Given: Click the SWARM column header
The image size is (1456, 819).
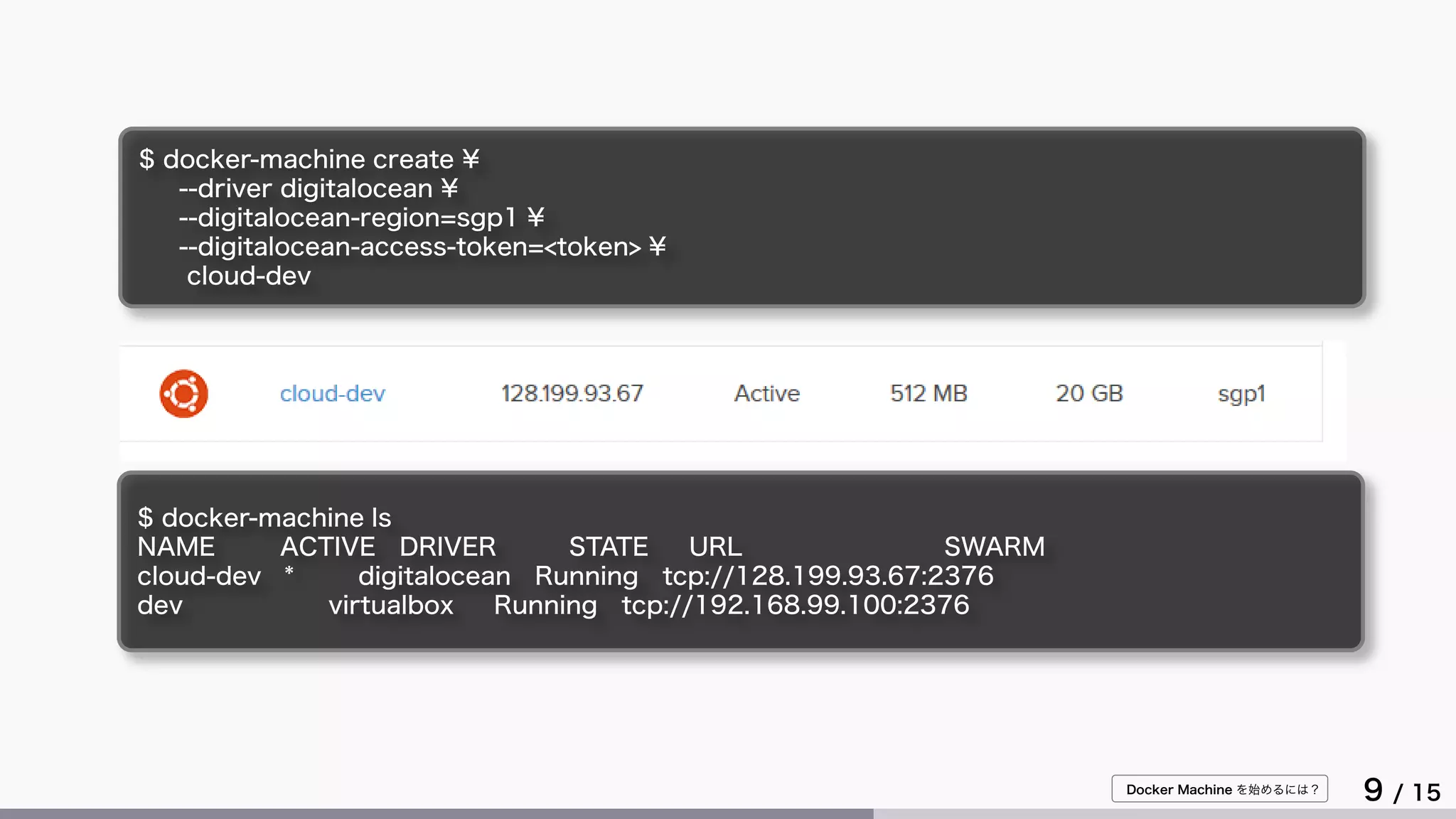Looking at the screenshot, I should coord(995,547).
